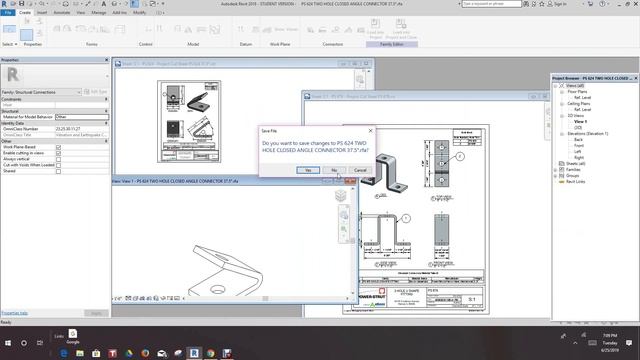Click the OmniClass Number value field

82,129
